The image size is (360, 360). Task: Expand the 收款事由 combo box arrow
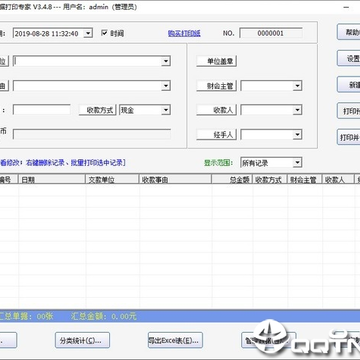point(166,86)
